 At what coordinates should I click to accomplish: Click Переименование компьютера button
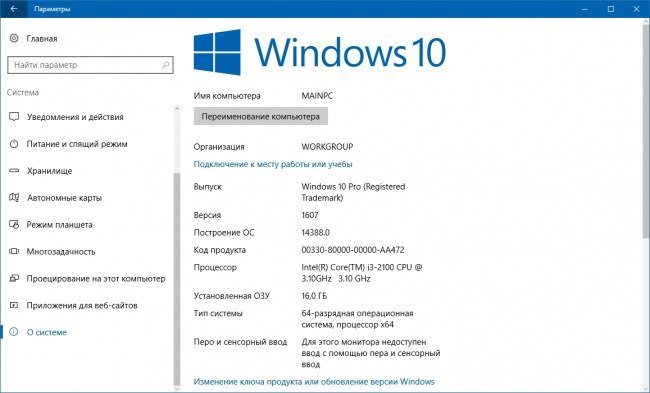click(261, 116)
